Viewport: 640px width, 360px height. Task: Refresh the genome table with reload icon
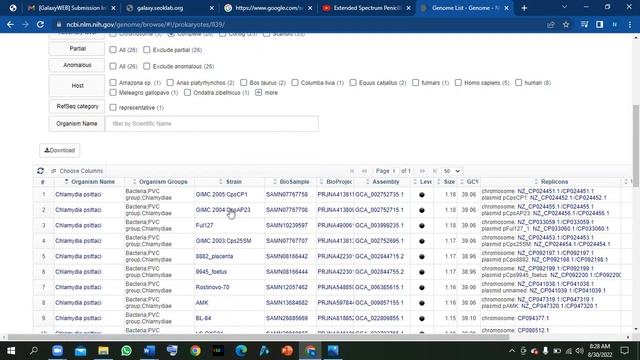[40, 171]
